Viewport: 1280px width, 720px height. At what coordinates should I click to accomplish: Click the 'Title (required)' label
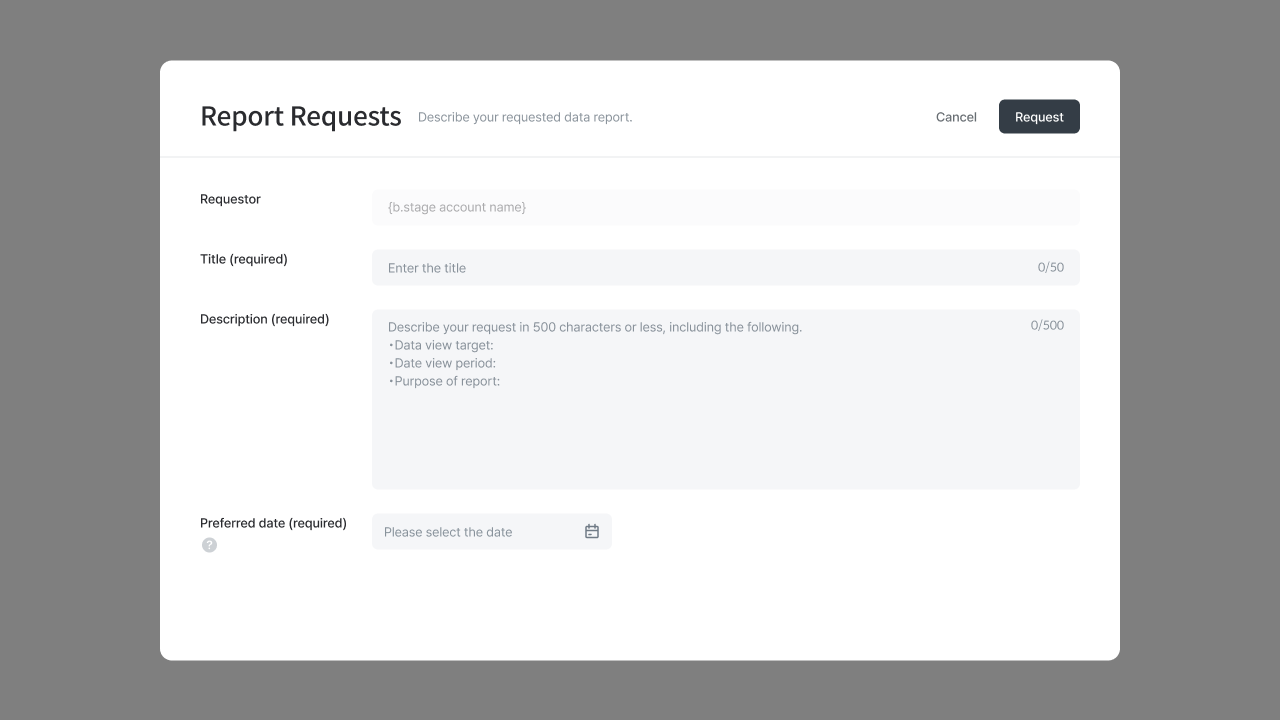pos(244,259)
